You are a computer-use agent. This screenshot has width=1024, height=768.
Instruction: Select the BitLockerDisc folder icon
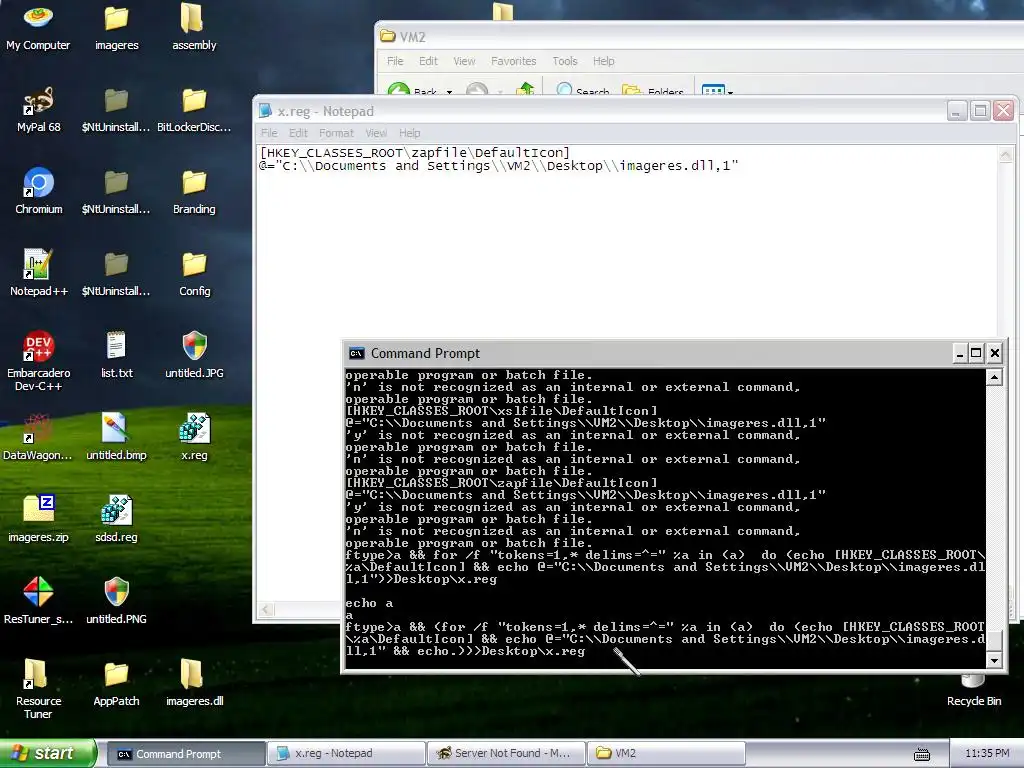click(194, 108)
